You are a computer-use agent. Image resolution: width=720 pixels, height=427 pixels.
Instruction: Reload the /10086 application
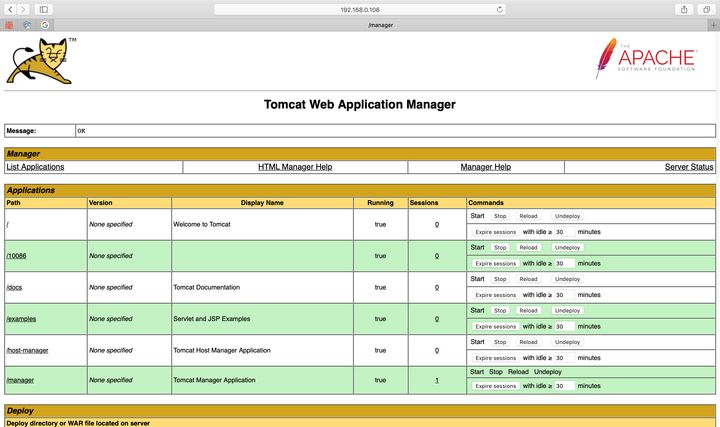point(528,247)
